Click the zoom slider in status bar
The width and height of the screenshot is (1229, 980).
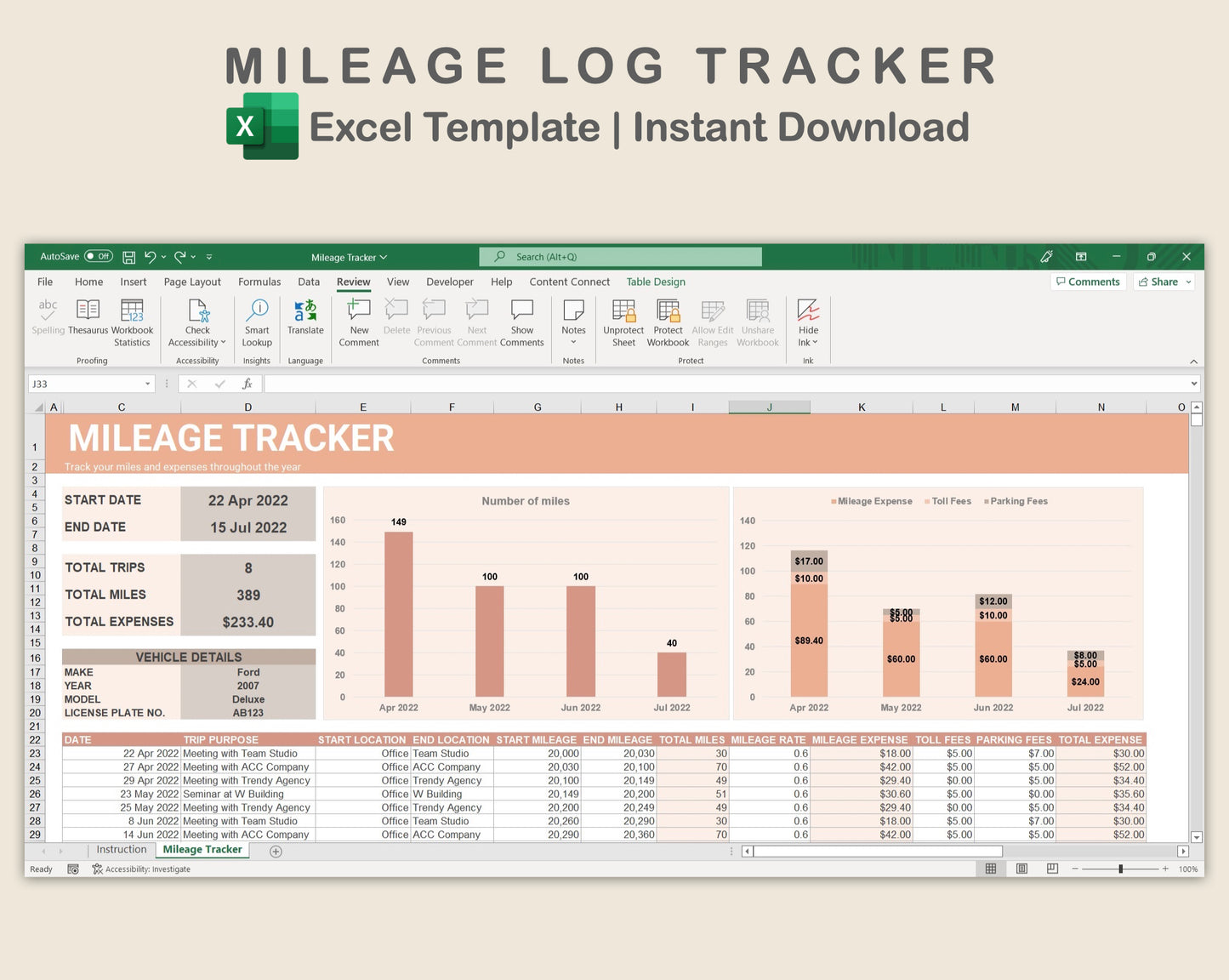click(1120, 869)
